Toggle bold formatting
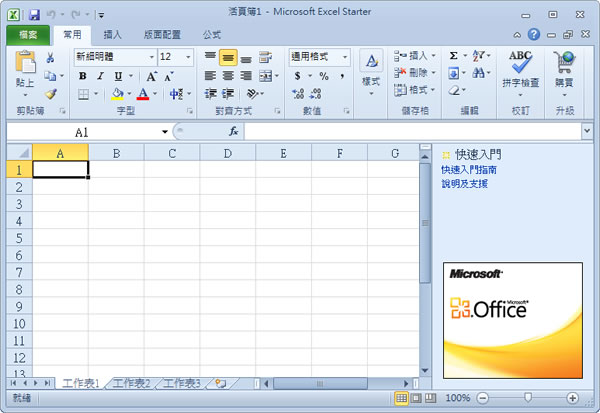The width and height of the screenshot is (600, 413). click(83, 76)
